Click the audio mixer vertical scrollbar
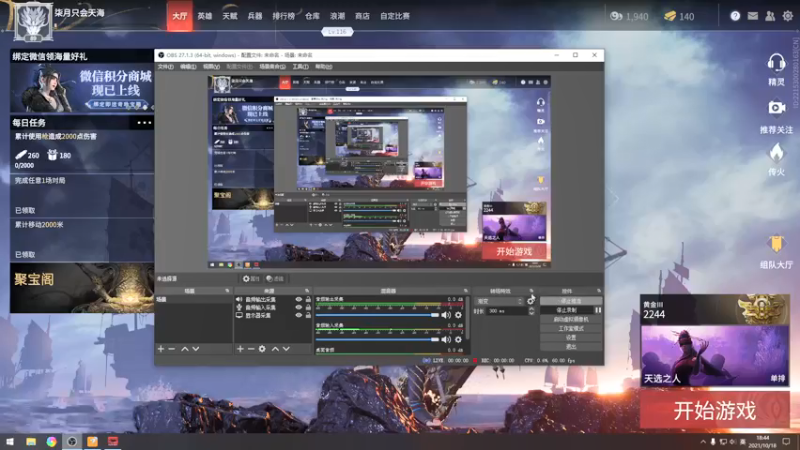800x450 pixels. click(x=468, y=316)
